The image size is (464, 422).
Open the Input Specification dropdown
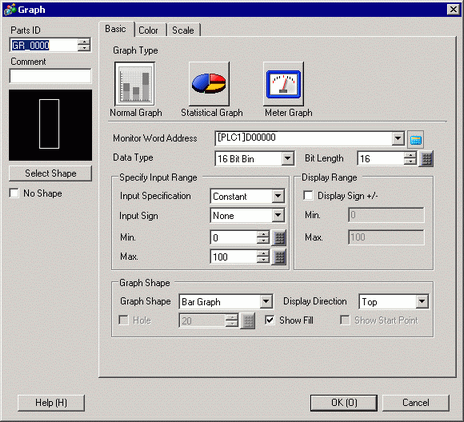(278, 196)
